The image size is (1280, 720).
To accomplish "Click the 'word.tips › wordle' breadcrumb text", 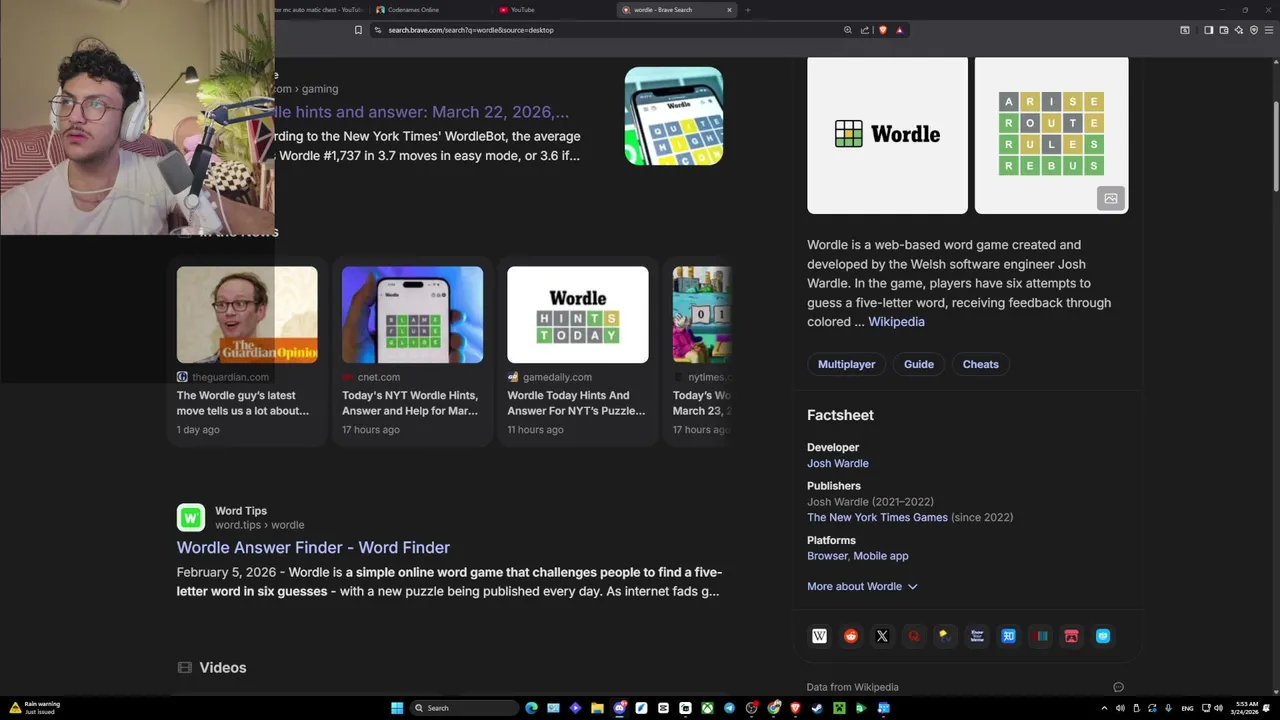I will [x=259, y=525].
